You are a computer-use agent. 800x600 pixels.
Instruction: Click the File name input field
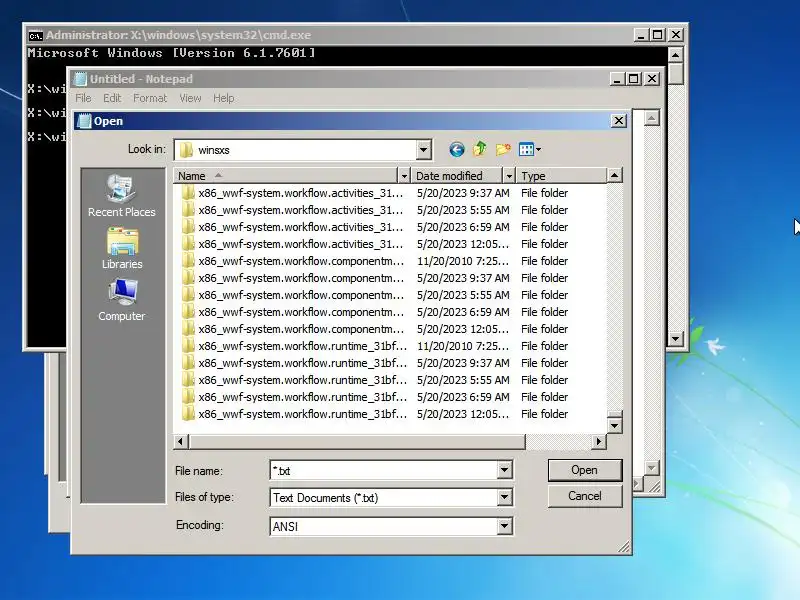click(x=384, y=470)
